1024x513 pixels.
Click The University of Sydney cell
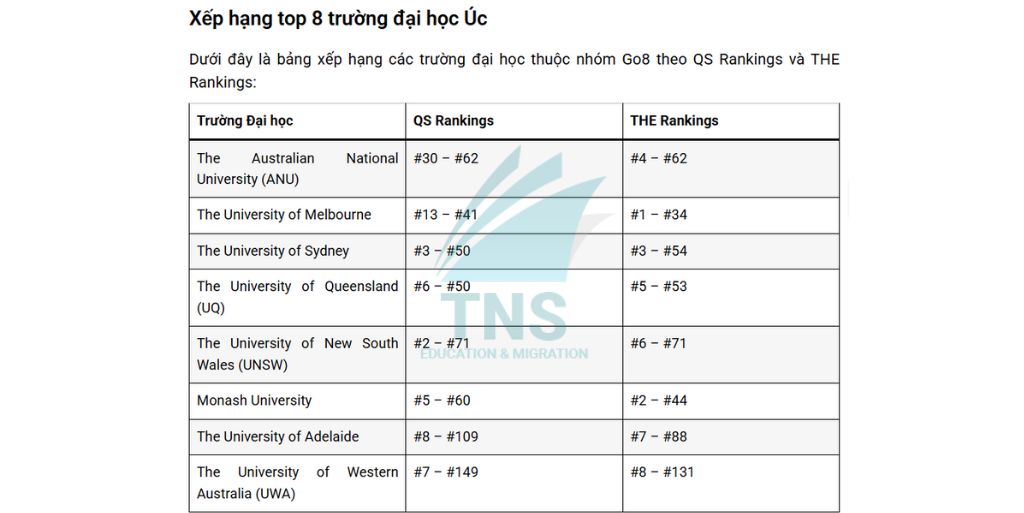click(x=273, y=251)
